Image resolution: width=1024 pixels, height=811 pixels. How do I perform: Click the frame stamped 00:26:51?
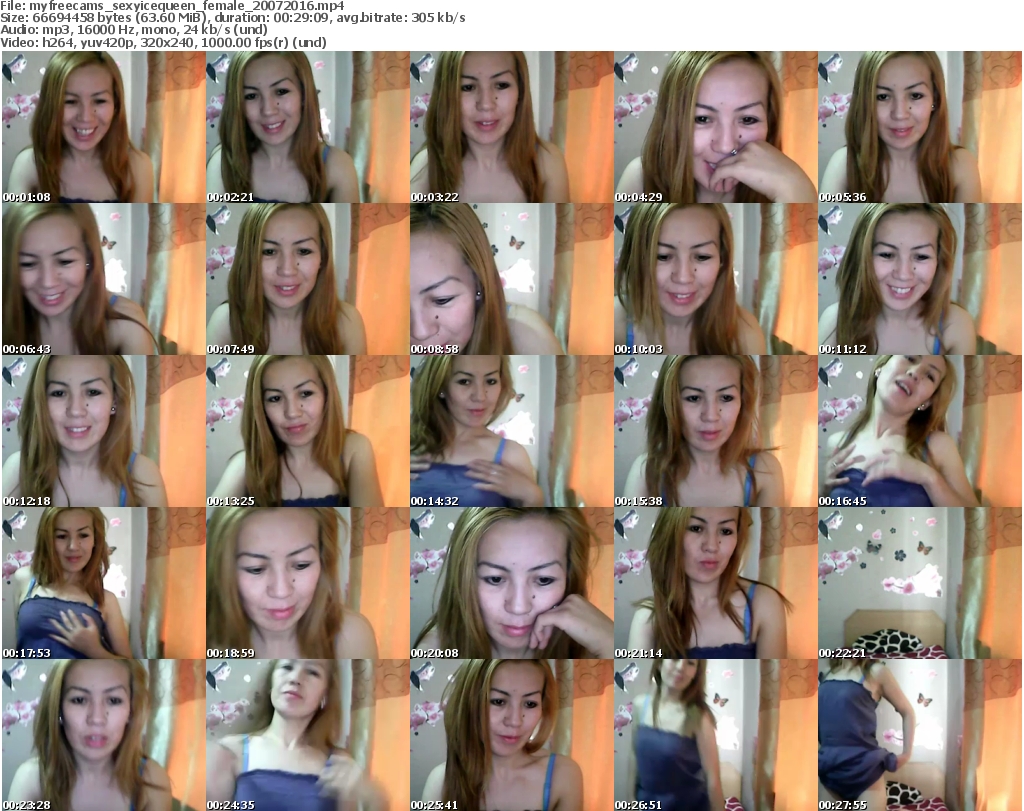pyautogui.click(x=716, y=735)
